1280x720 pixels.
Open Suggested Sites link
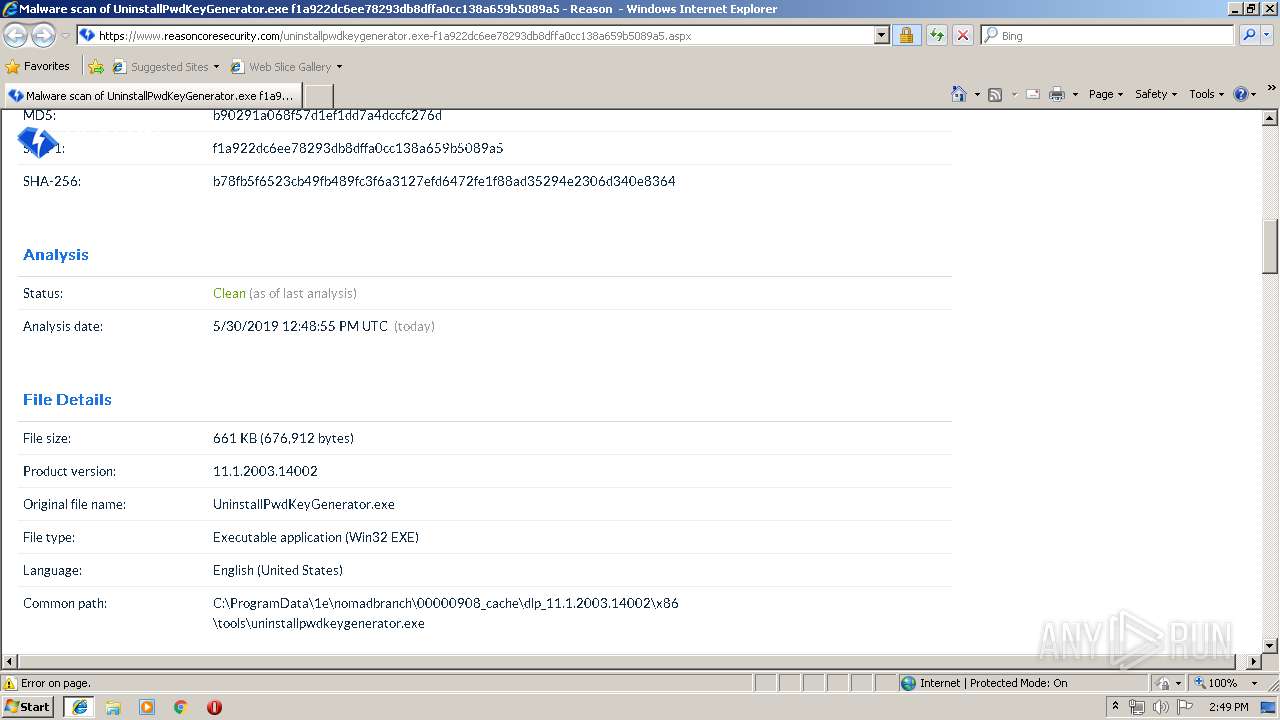click(165, 67)
